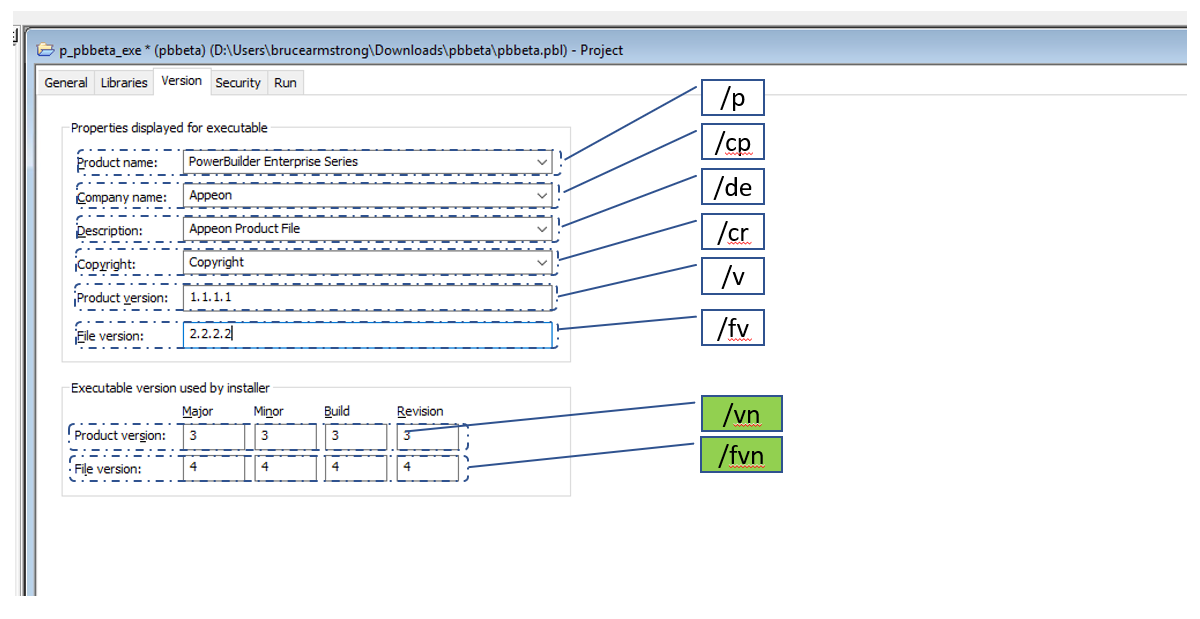The height and width of the screenshot is (619, 1200).
Task: Click the 'Build' column header
Action: click(x=337, y=411)
